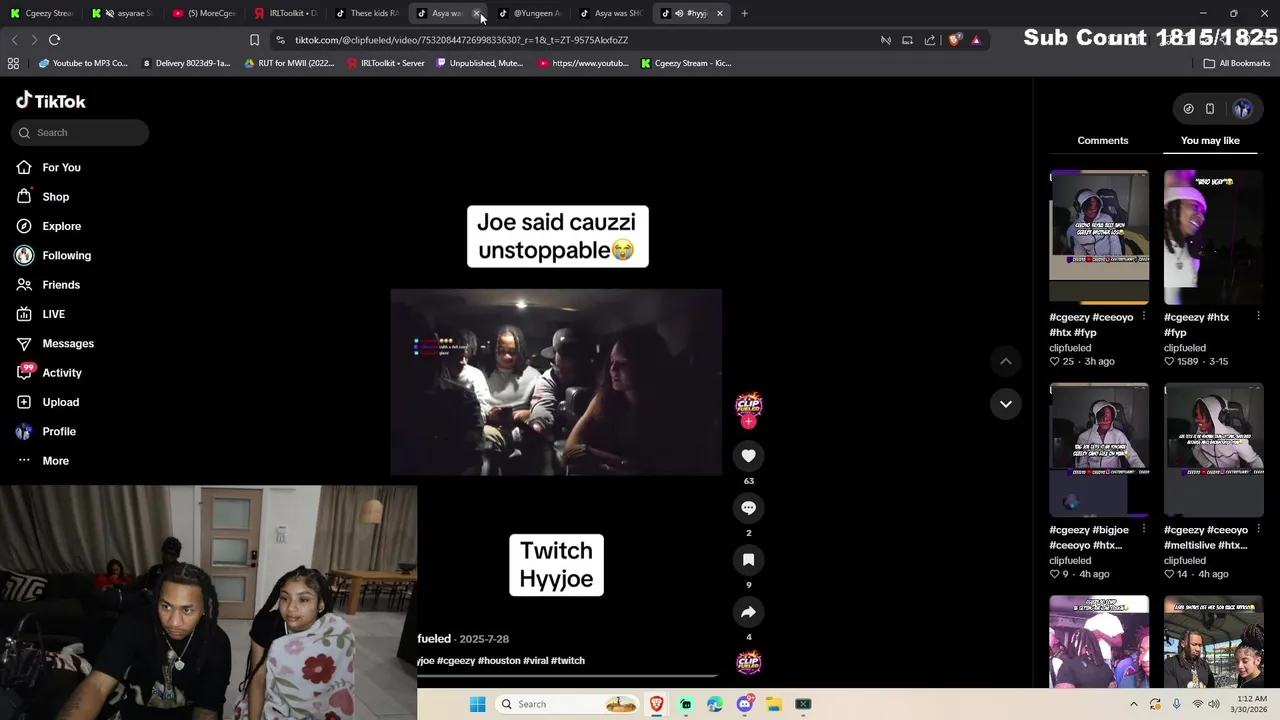Click the #twitch hashtag link
This screenshot has width=1280, height=720.
coord(568,660)
